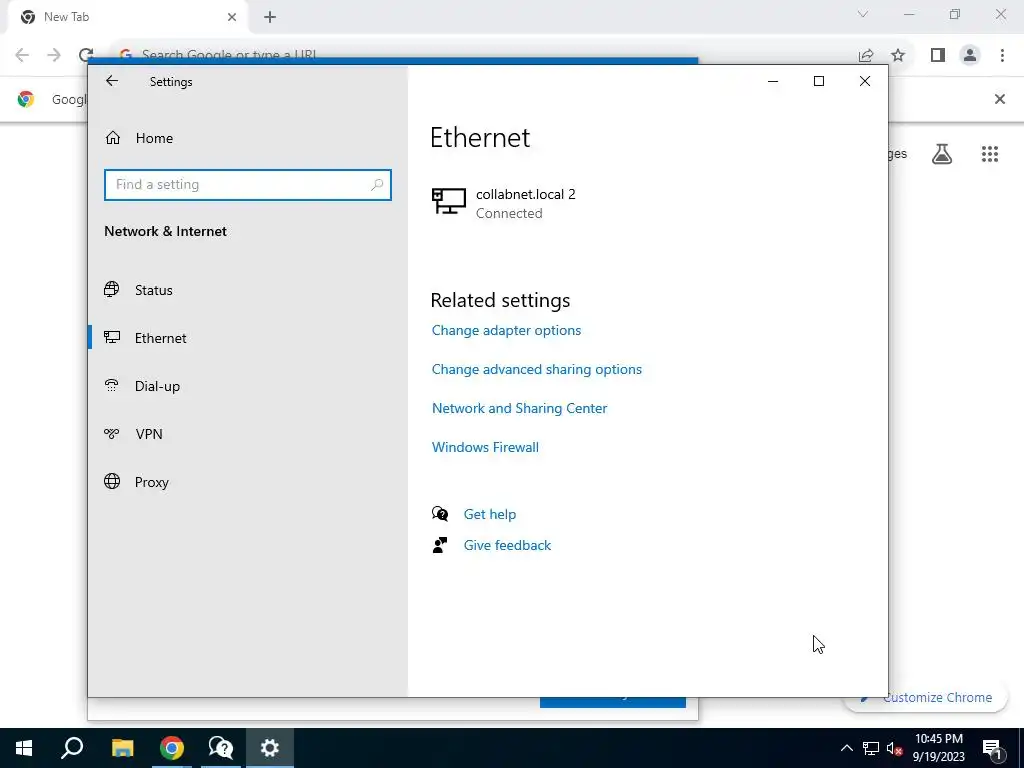Close the New Tab in Chrome
The height and width of the screenshot is (768, 1024).
click(232, 17)
